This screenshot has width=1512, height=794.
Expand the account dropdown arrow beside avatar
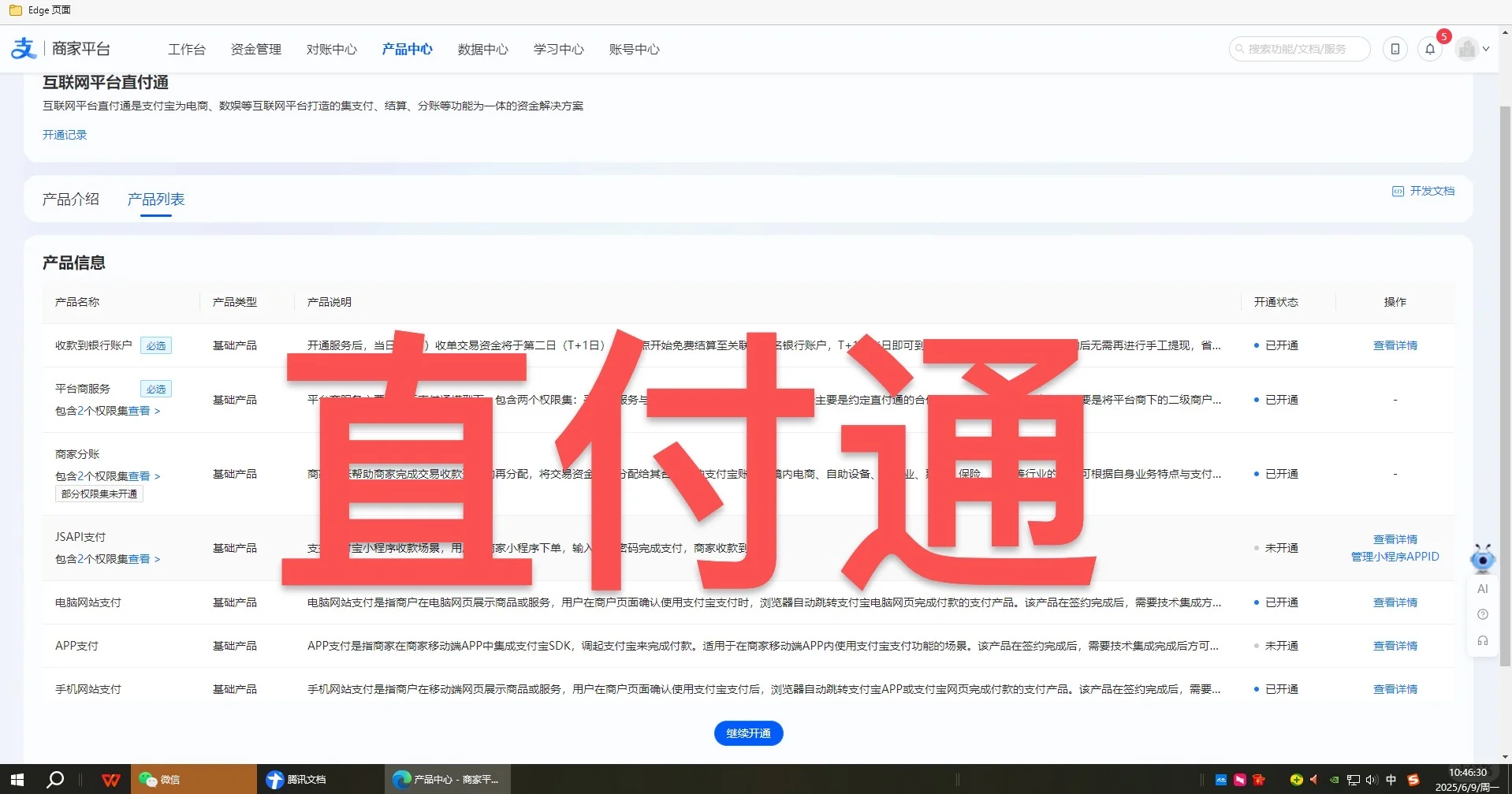coord(1486,49)
